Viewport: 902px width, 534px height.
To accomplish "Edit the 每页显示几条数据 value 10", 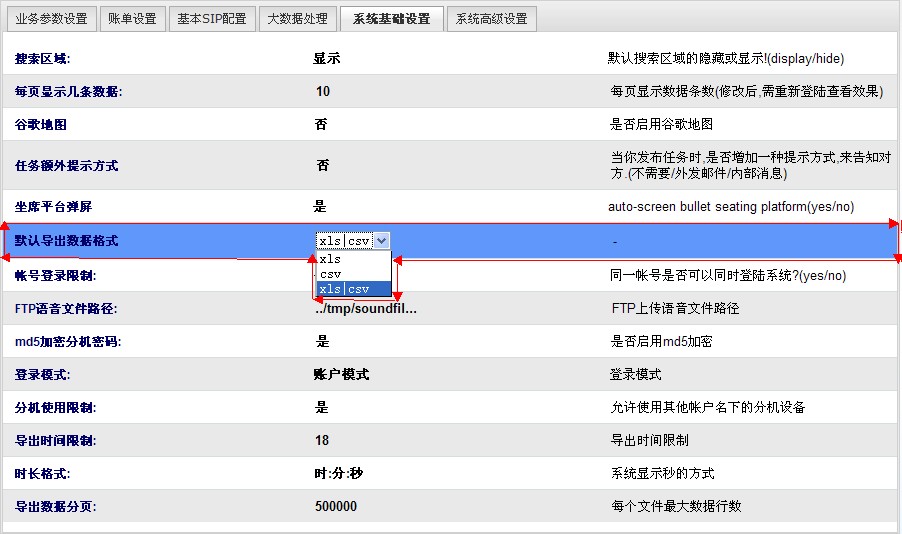I will [322, 92].
